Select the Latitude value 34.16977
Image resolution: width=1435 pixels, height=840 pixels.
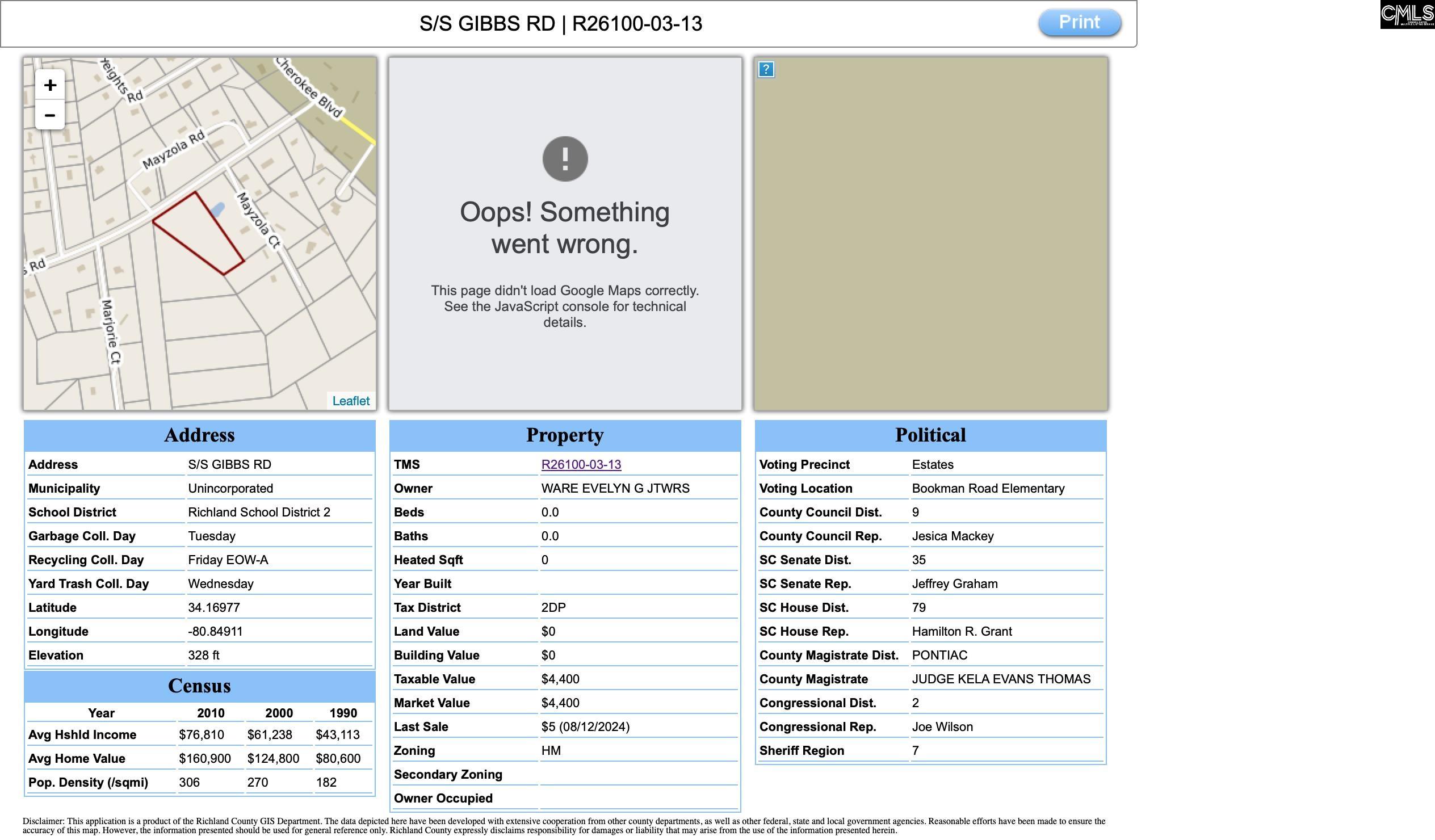(x=214, y=608)
